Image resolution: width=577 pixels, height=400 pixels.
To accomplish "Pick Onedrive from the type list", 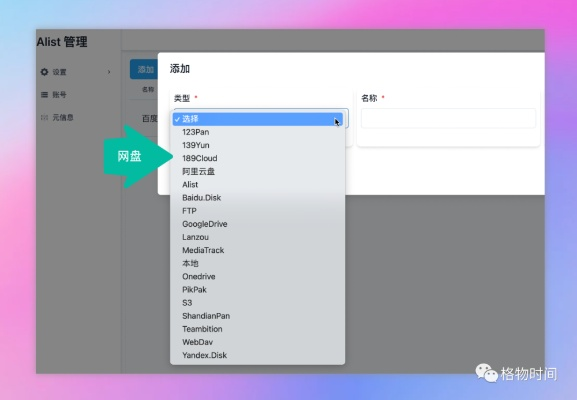I will tap(258, 277).
